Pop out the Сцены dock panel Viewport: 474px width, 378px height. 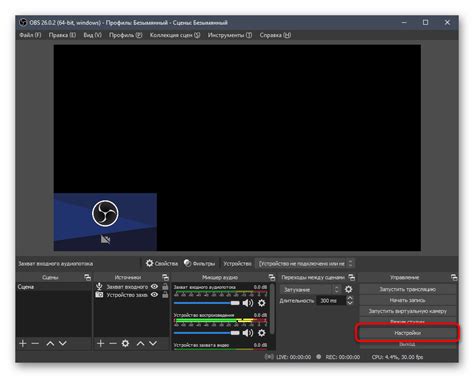(x=87, y=277)
